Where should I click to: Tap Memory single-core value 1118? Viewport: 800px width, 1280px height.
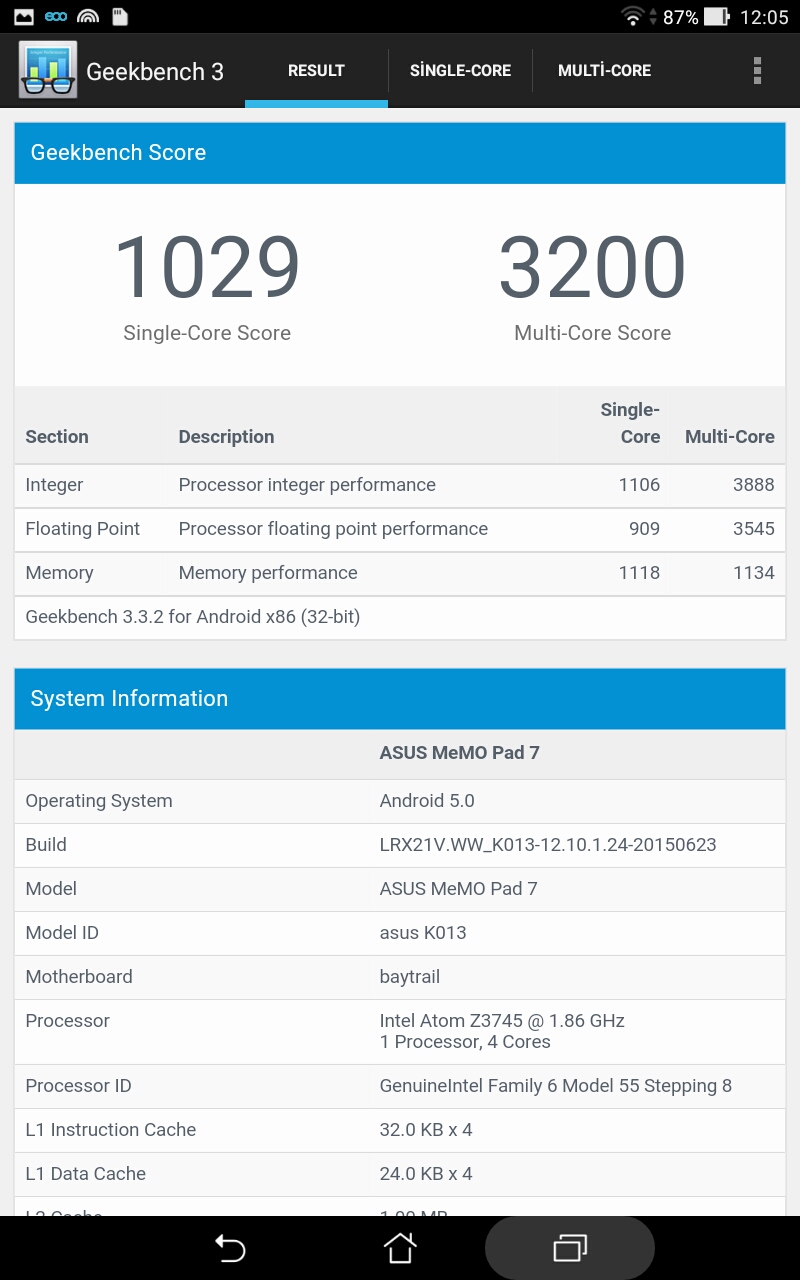click(639, 573)
